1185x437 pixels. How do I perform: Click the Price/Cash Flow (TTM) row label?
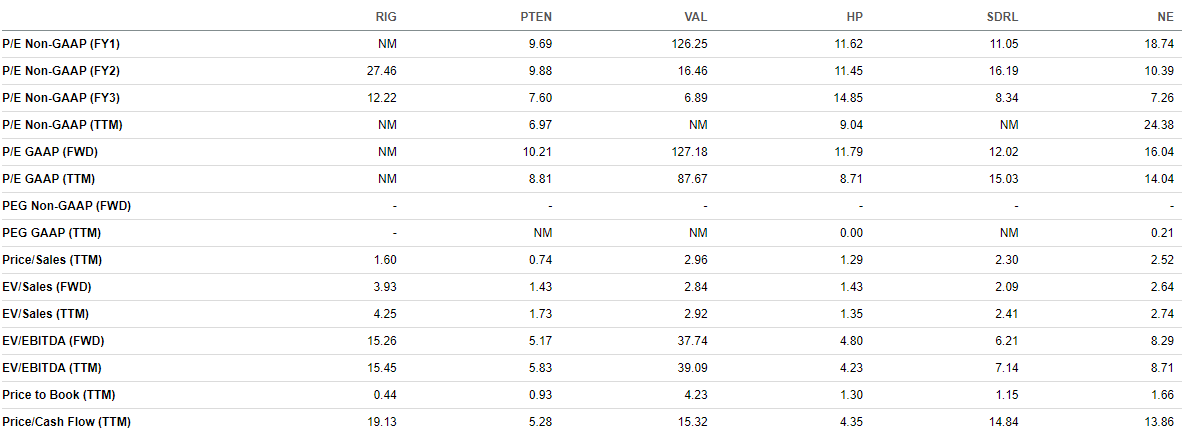(x=67, y=422)
